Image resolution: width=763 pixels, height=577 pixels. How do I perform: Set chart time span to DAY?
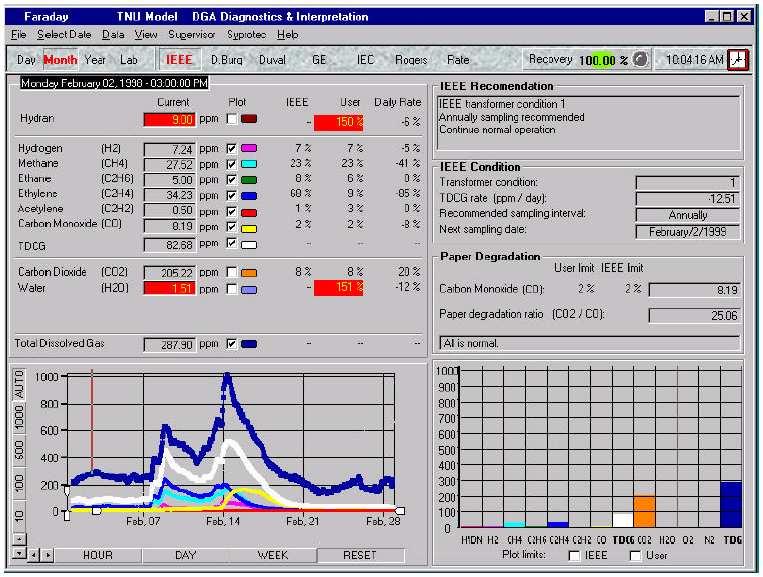[x=185, y=555]
